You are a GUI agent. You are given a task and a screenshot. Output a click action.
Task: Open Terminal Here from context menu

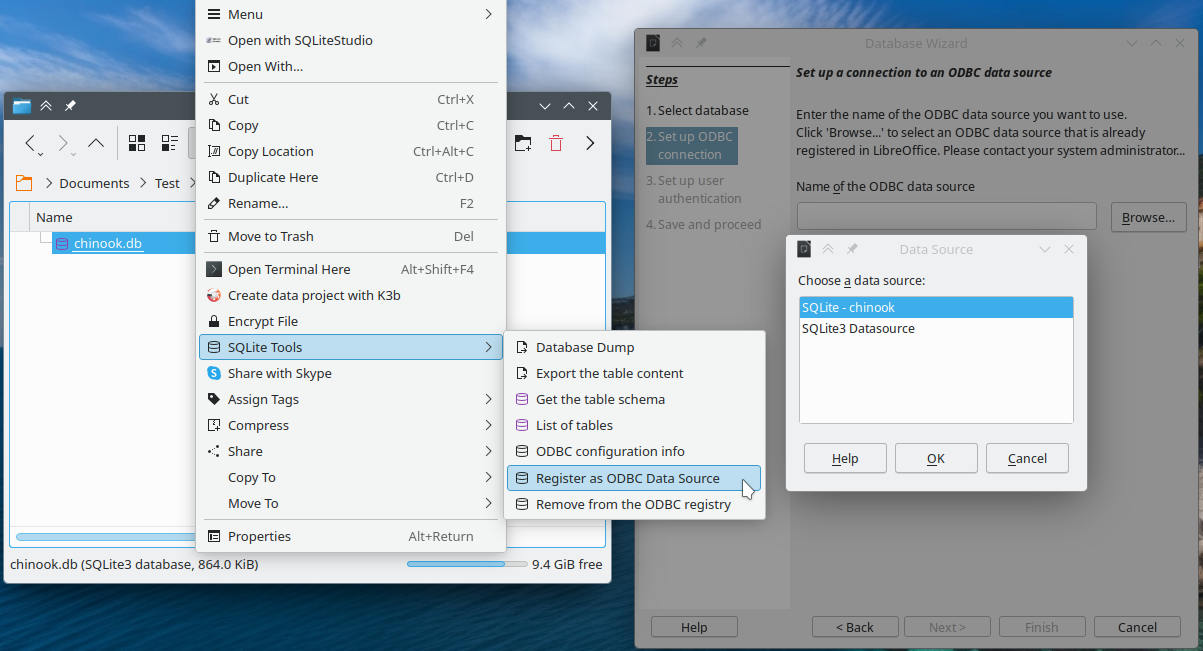click(351, 269)
